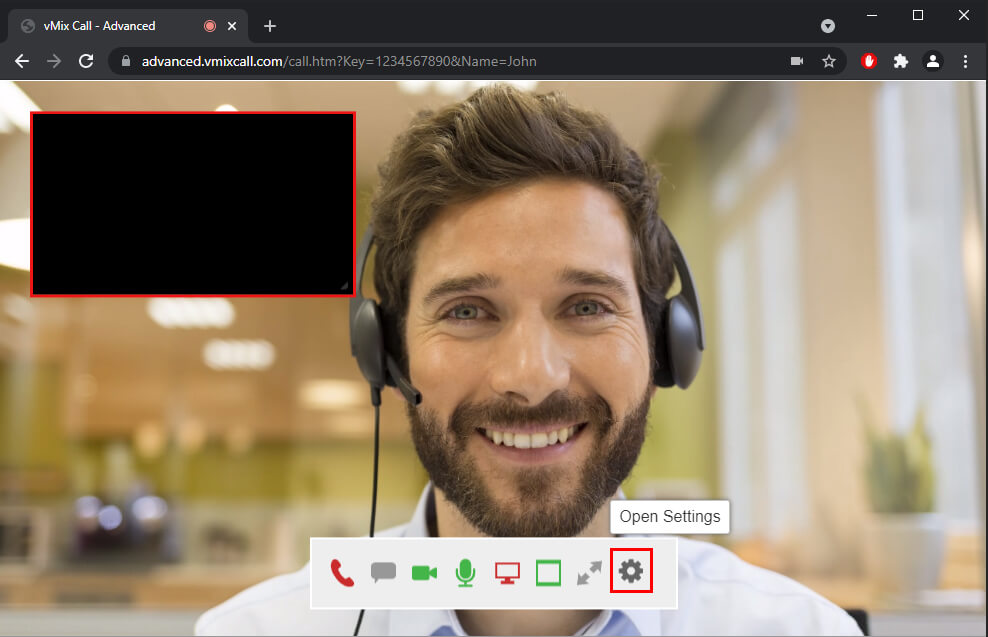Toggle the green window preview button
The image size is (988, 637).
tap(548, 573)
